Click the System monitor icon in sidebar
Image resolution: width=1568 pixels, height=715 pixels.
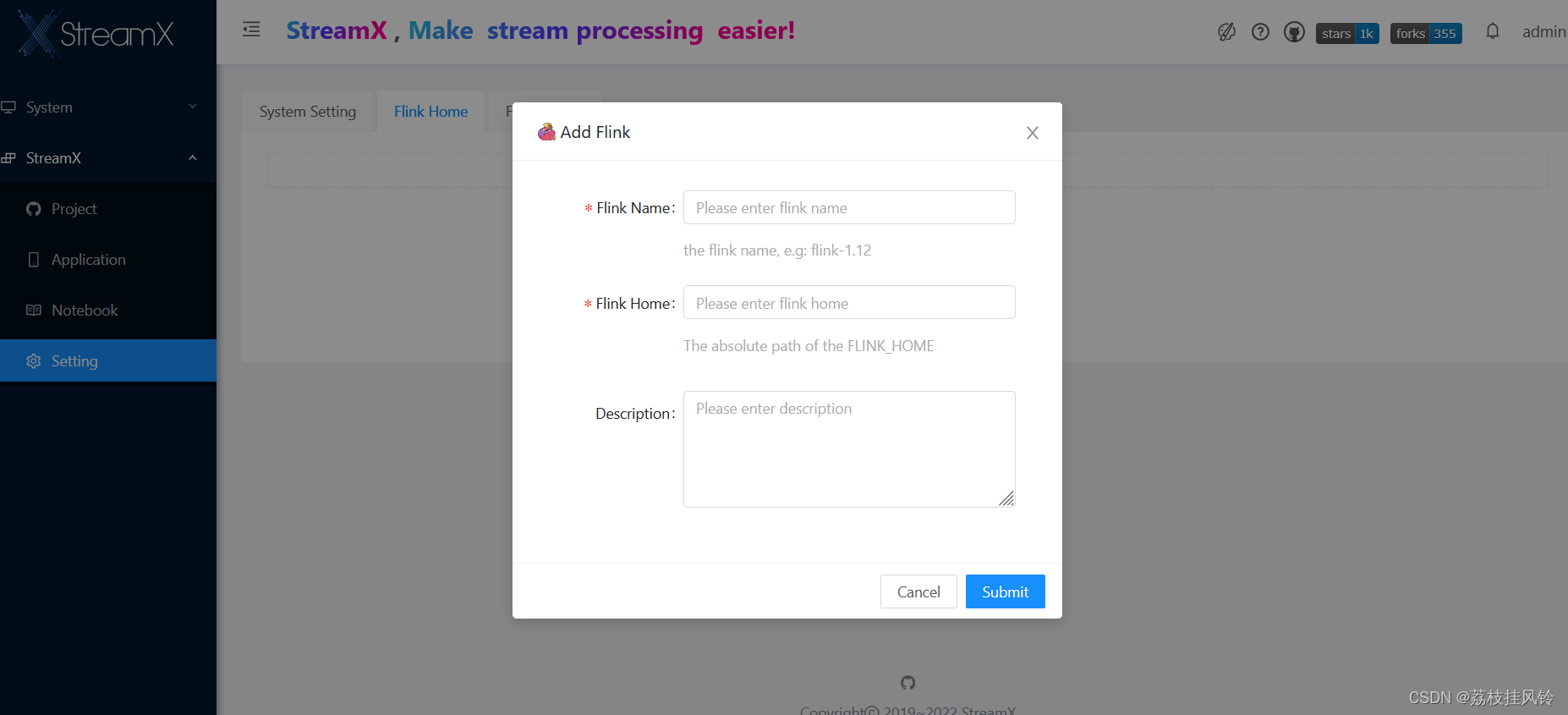8,107
